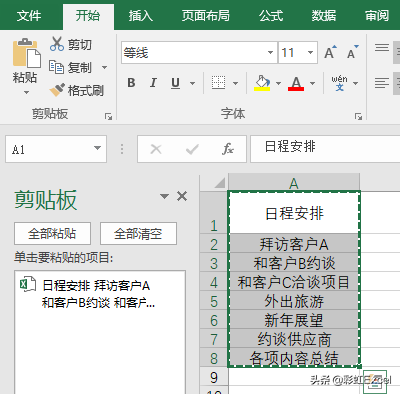Viewport: 400px width, 394px height.
Task: Select column A header
Action: (x=294, y=183)
